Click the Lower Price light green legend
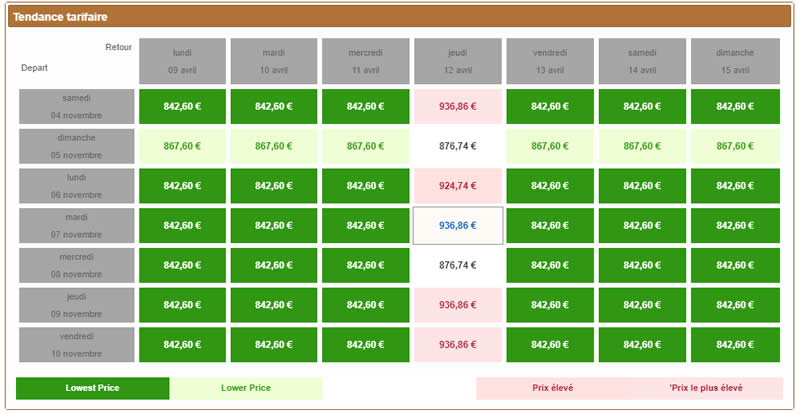The height and width of the screenshot is (414, 800). tap(246, 388)
